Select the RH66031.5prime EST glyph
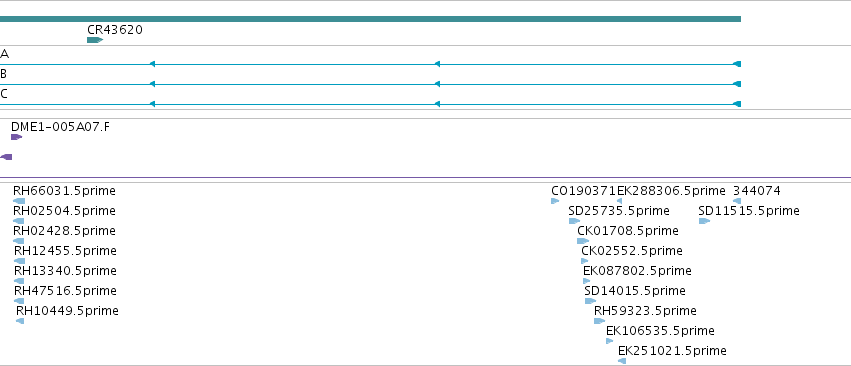Viewport: 851px width, 366px height. [19, 201]
